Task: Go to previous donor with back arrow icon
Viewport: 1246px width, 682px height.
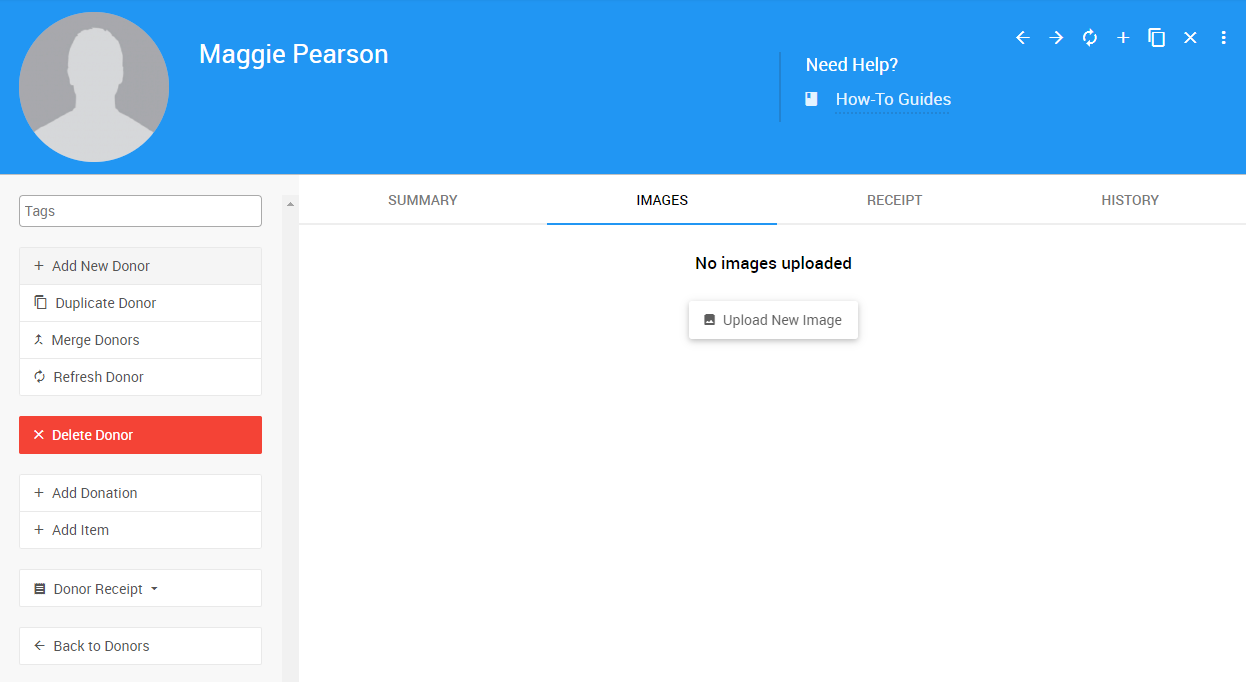Action: click(1022, 38)
